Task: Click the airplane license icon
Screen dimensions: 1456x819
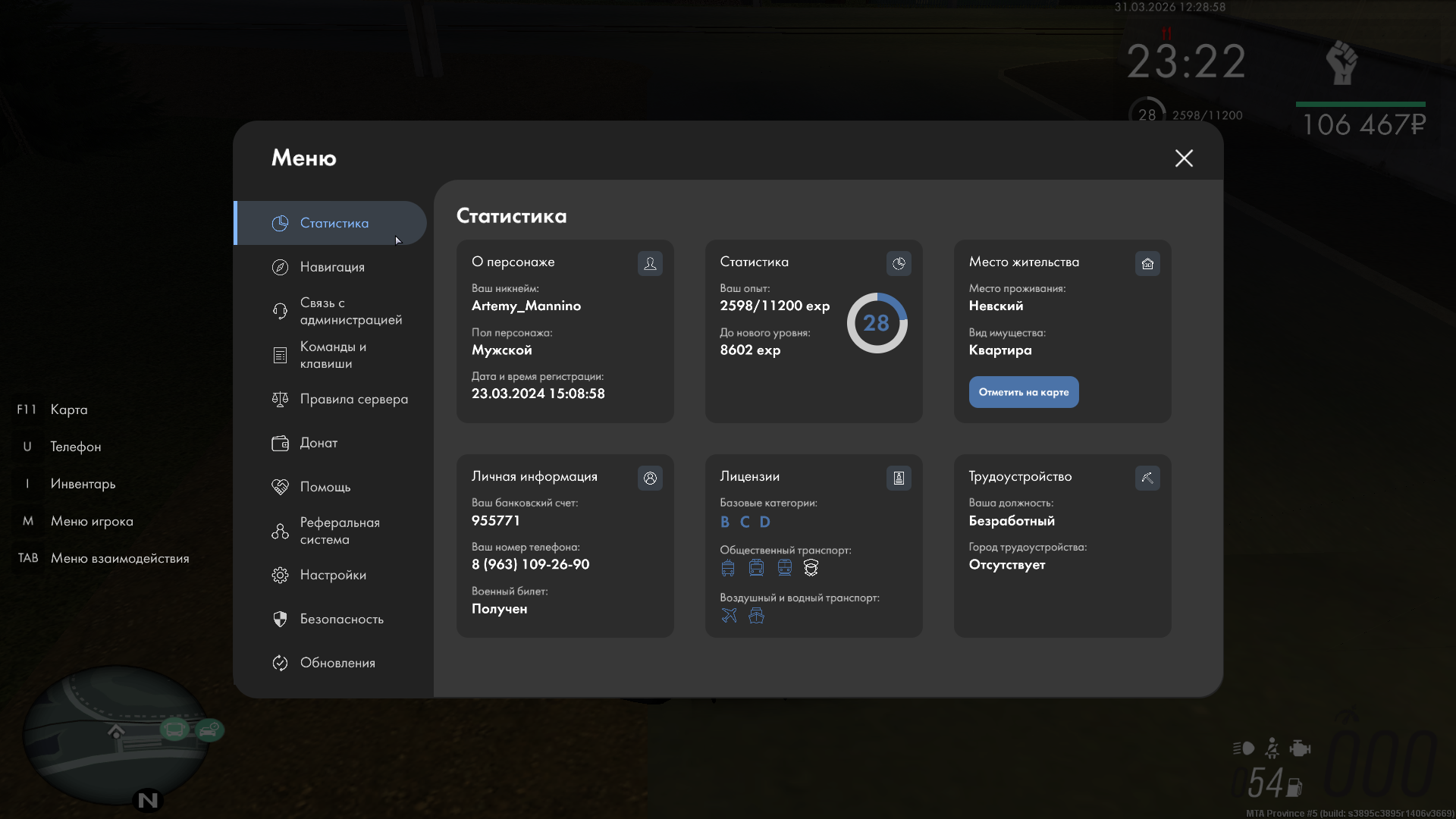Action: [x=729, y=616]
